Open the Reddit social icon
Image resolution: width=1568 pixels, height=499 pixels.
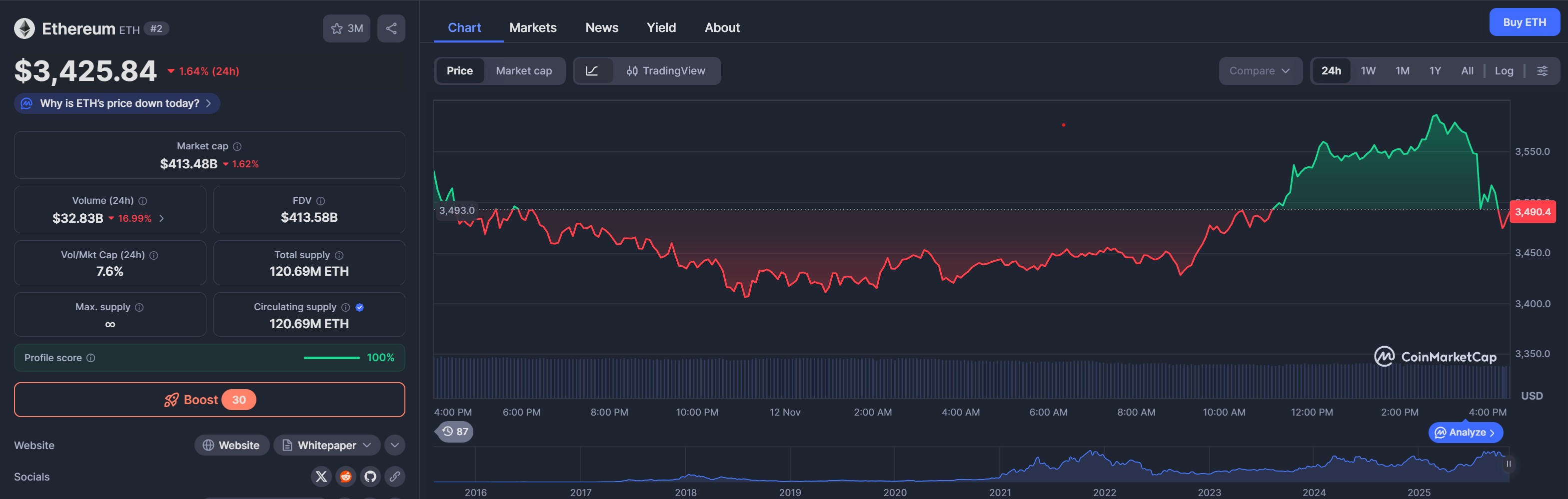(x=346, y=477)
